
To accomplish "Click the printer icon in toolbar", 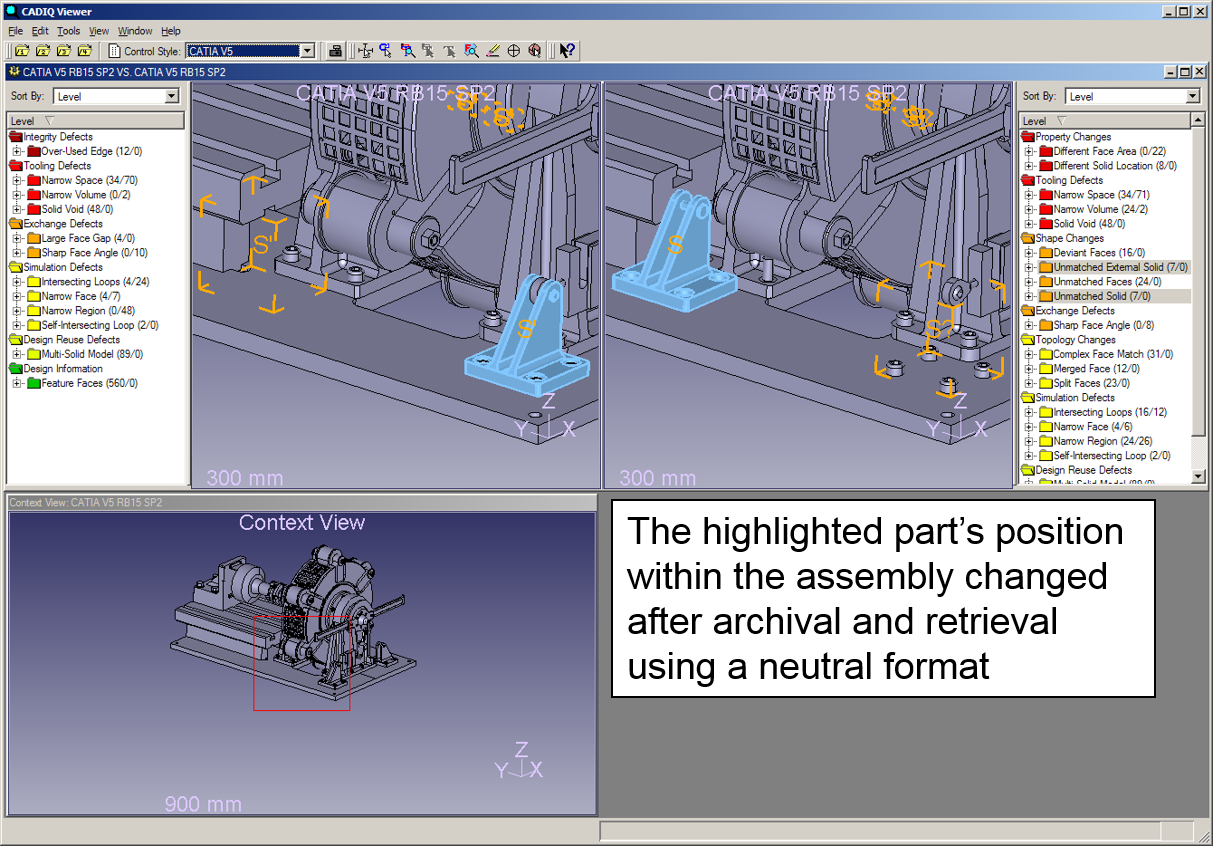I will pyautogui.click(x=336, y=50).
